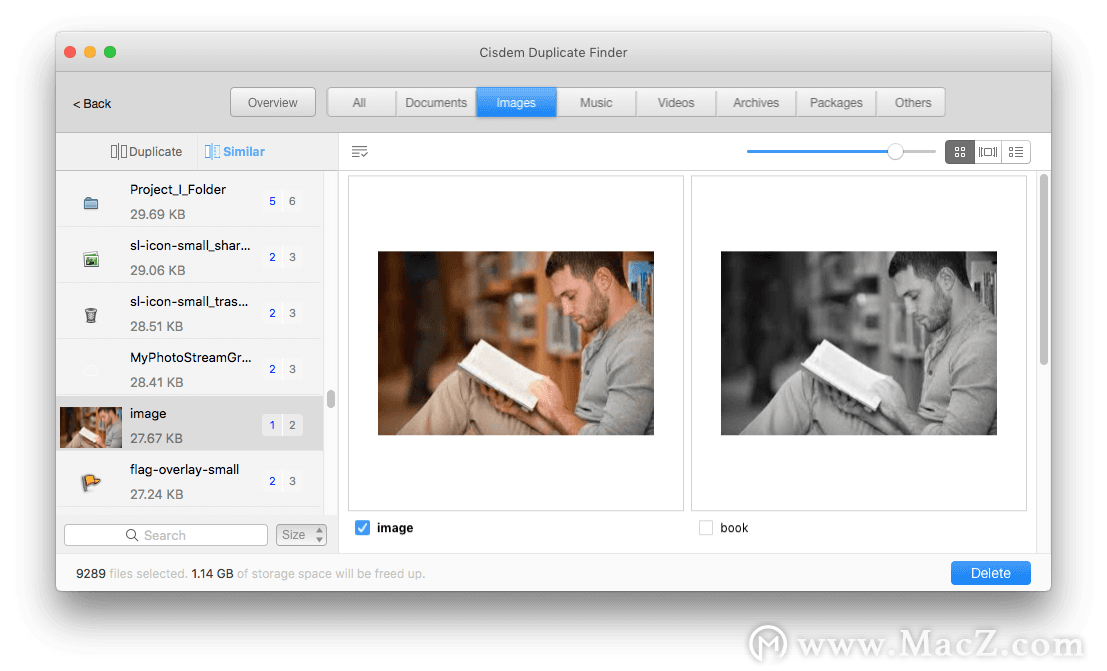Open the Packages tab
The width and height of the screenshot is (1107, 671).
(x=836, y=102)
